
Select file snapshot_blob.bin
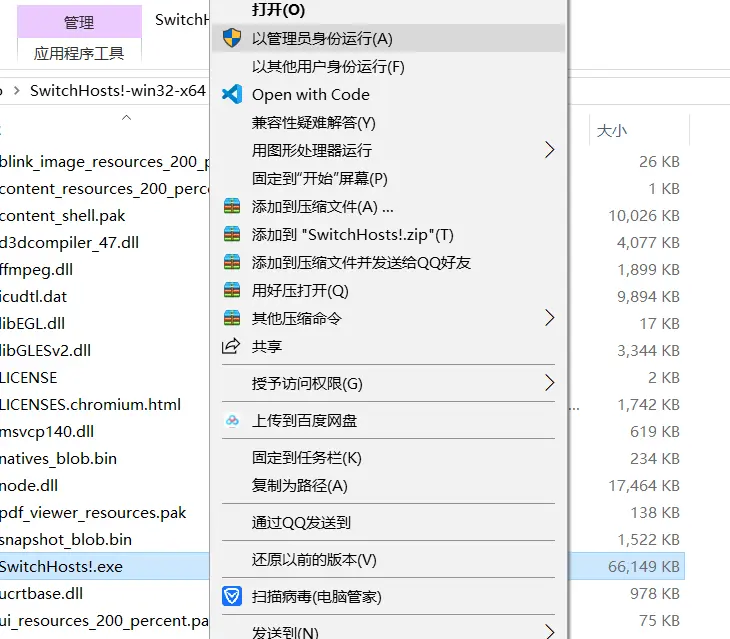[66, 539]
